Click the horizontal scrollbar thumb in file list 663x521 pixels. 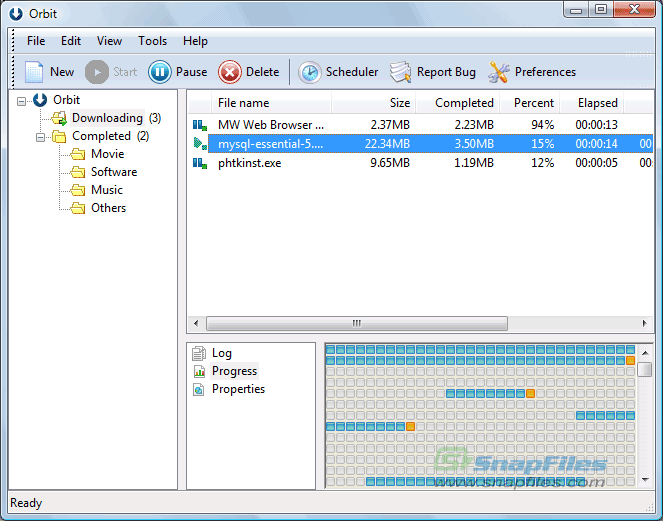[x=357, y=324]
